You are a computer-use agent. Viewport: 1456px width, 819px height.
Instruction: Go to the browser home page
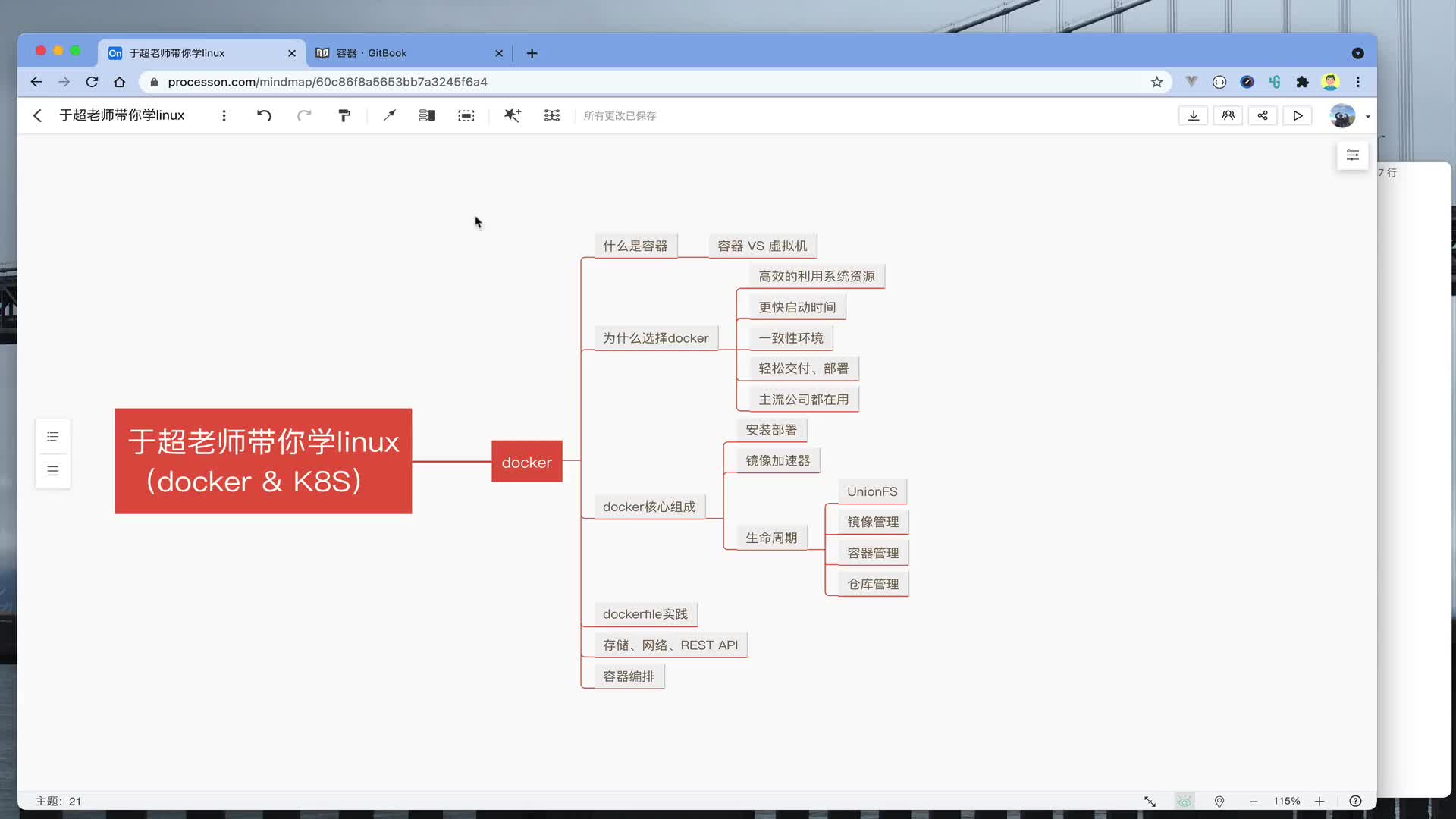point(120,82)
